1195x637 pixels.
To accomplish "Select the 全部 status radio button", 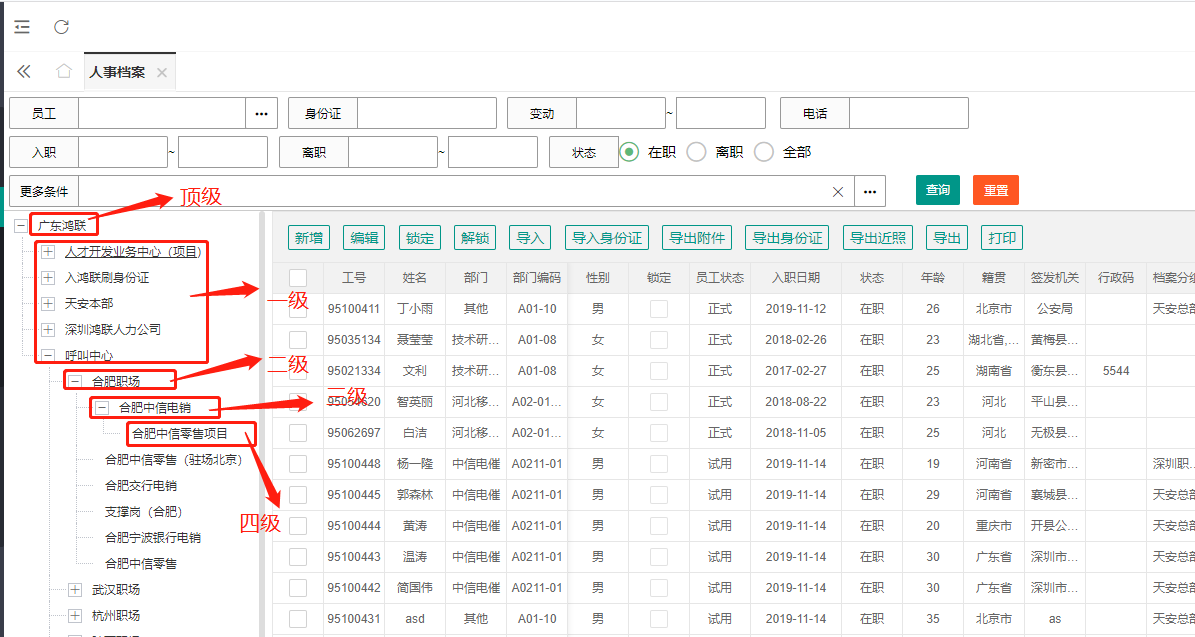I will pos(764,153).
